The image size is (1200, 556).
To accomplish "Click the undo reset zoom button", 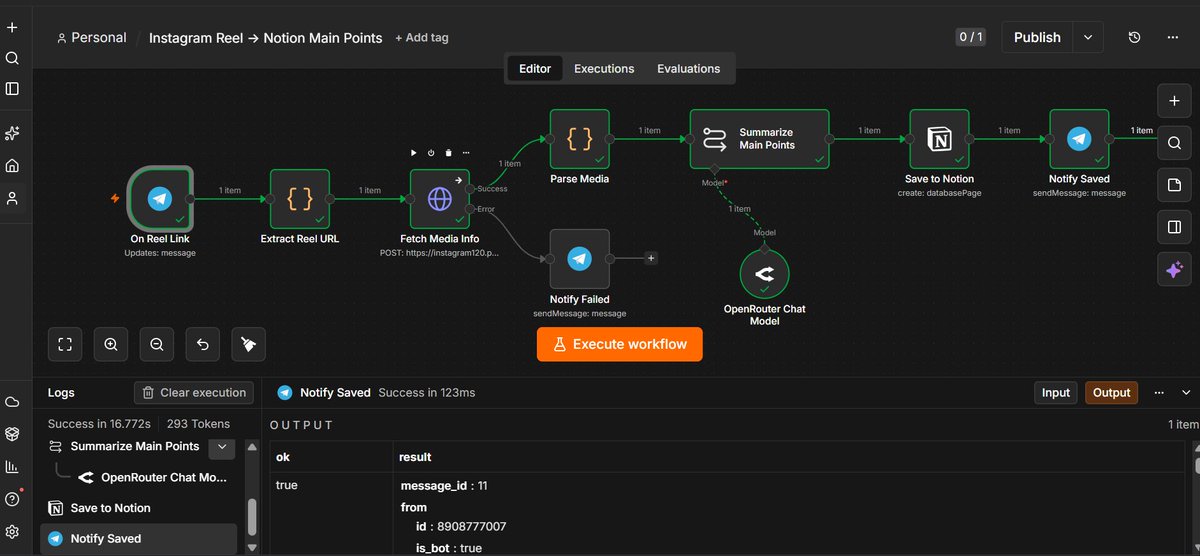I will point(203,344).
